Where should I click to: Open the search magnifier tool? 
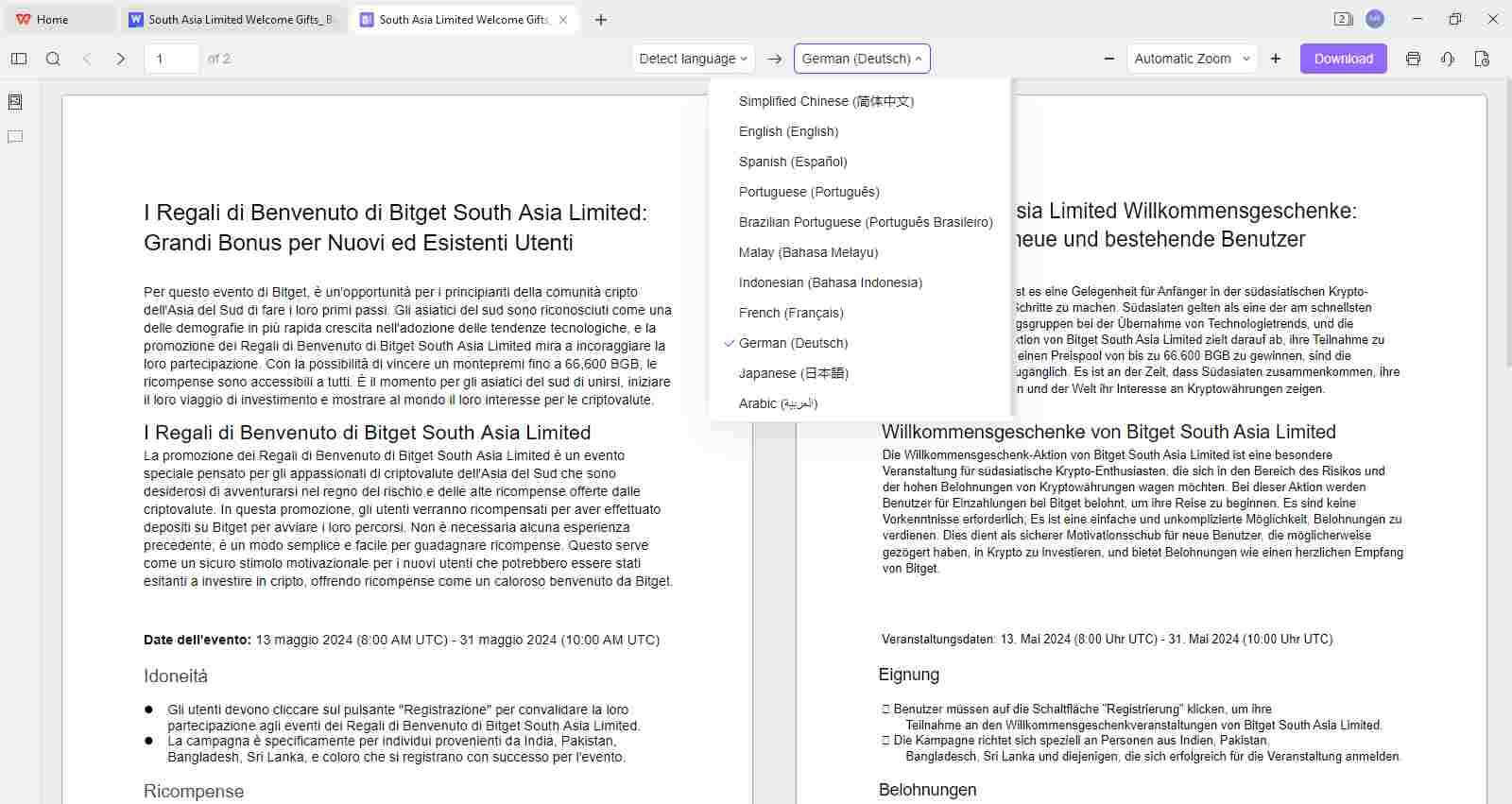53,59
